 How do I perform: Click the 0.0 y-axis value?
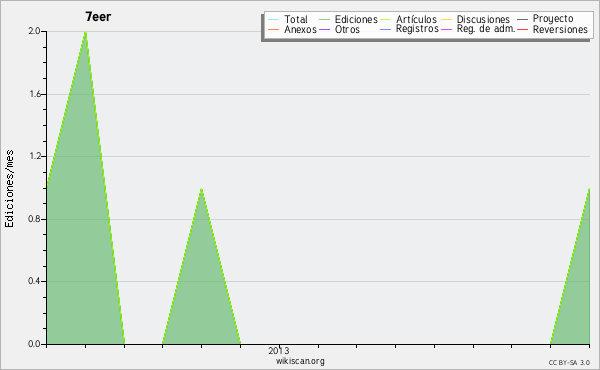click(x=34, y=344)
